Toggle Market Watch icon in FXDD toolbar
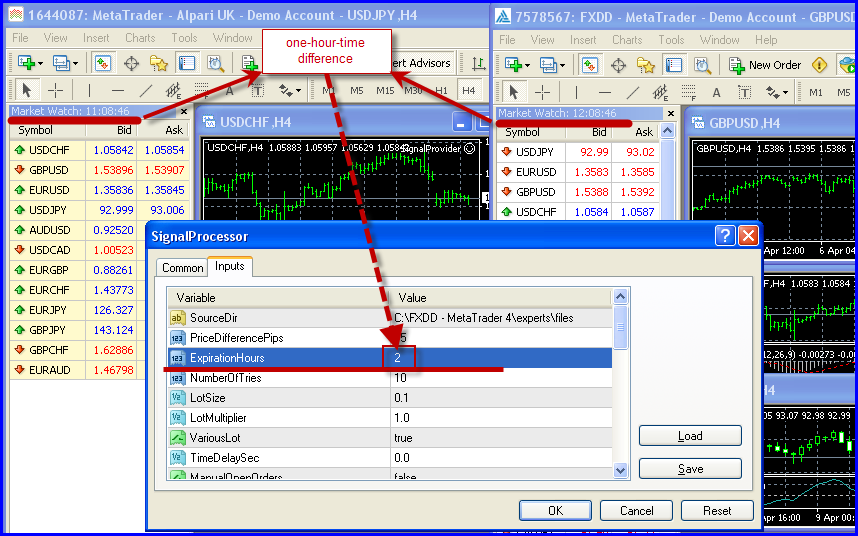Screen dimensions: 858x536 click(x=590, y=65)
